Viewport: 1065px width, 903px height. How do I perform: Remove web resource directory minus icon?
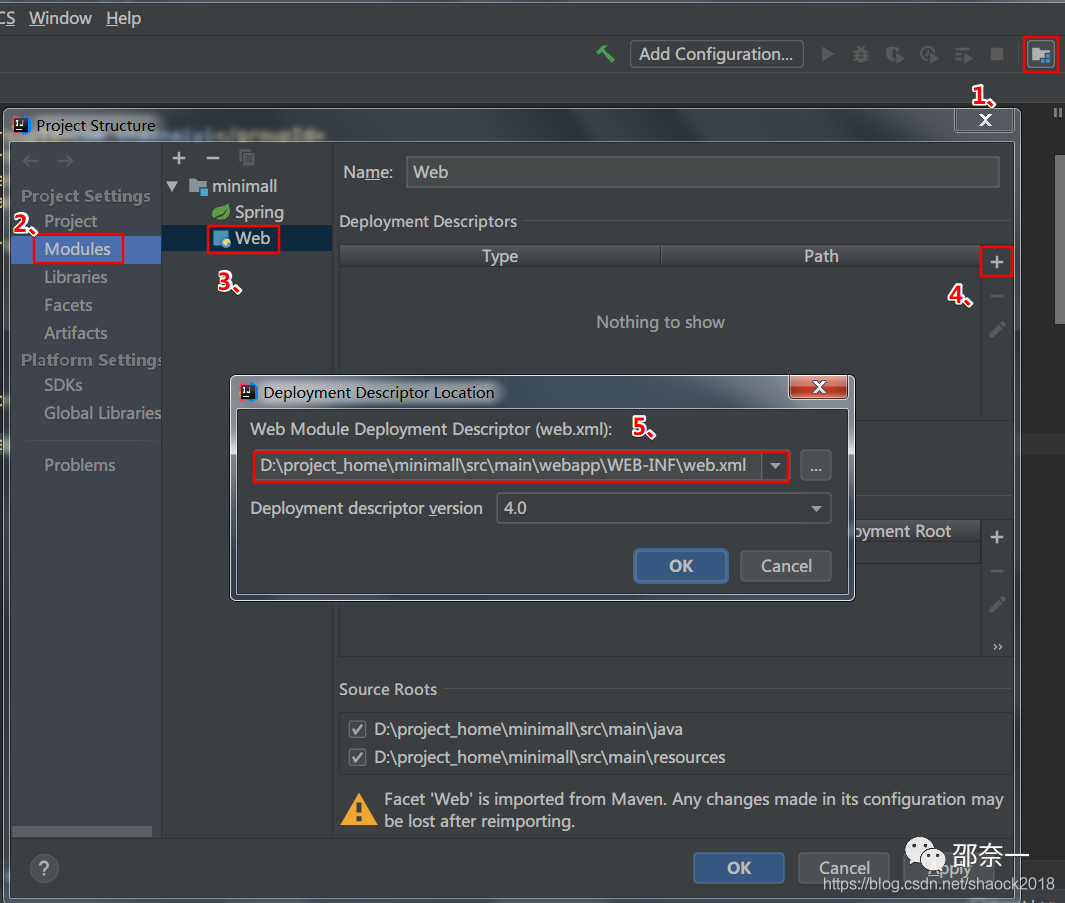point(996,571)
